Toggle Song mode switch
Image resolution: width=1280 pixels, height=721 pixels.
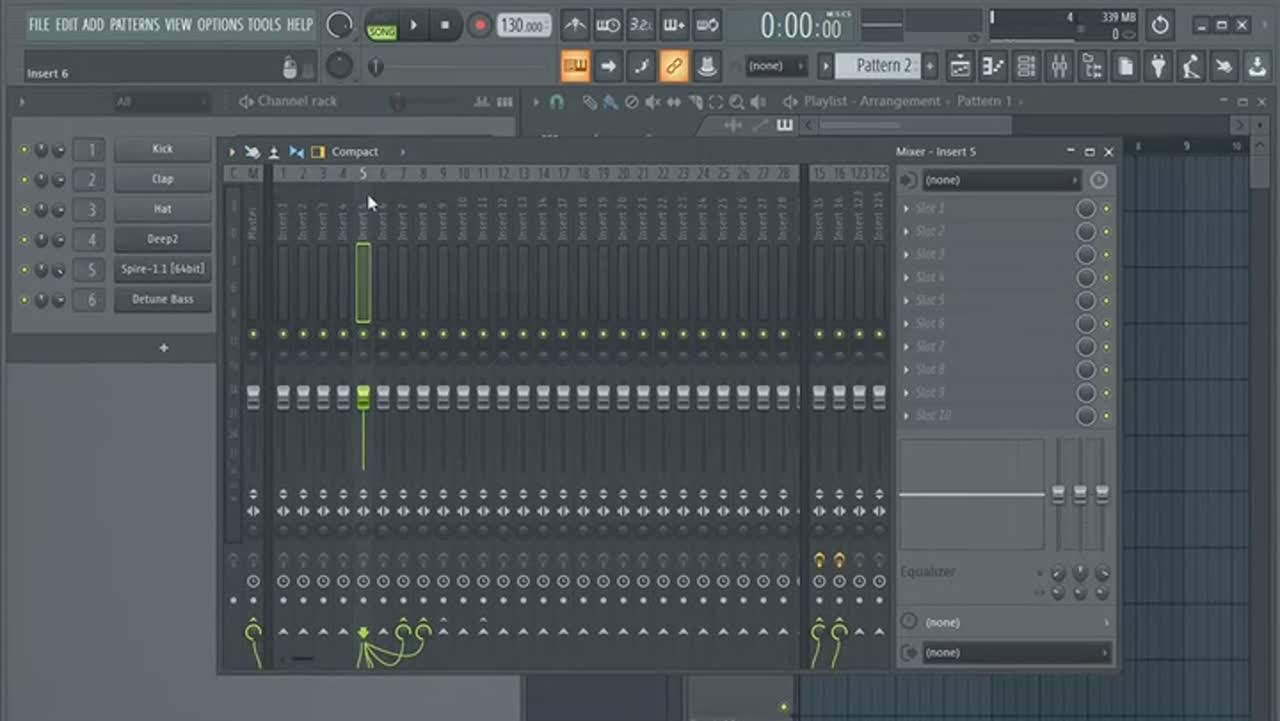coord(382,25)
